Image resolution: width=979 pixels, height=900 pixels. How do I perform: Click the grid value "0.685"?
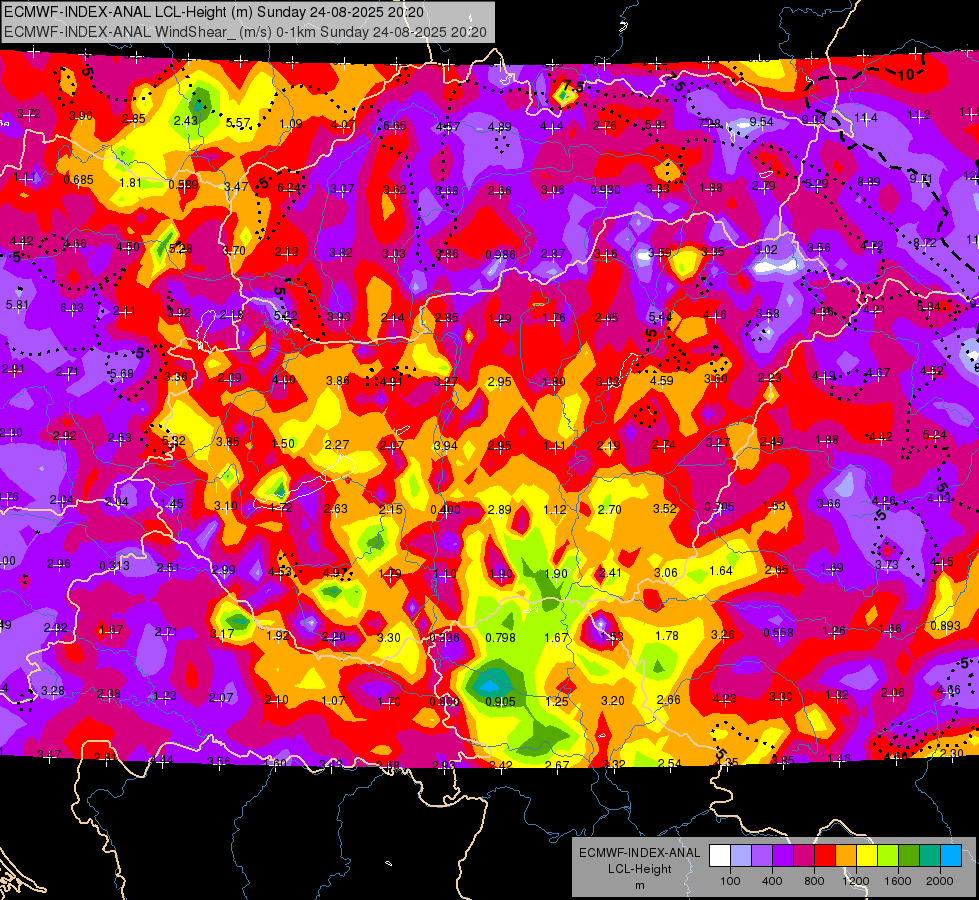click(79, 180)
